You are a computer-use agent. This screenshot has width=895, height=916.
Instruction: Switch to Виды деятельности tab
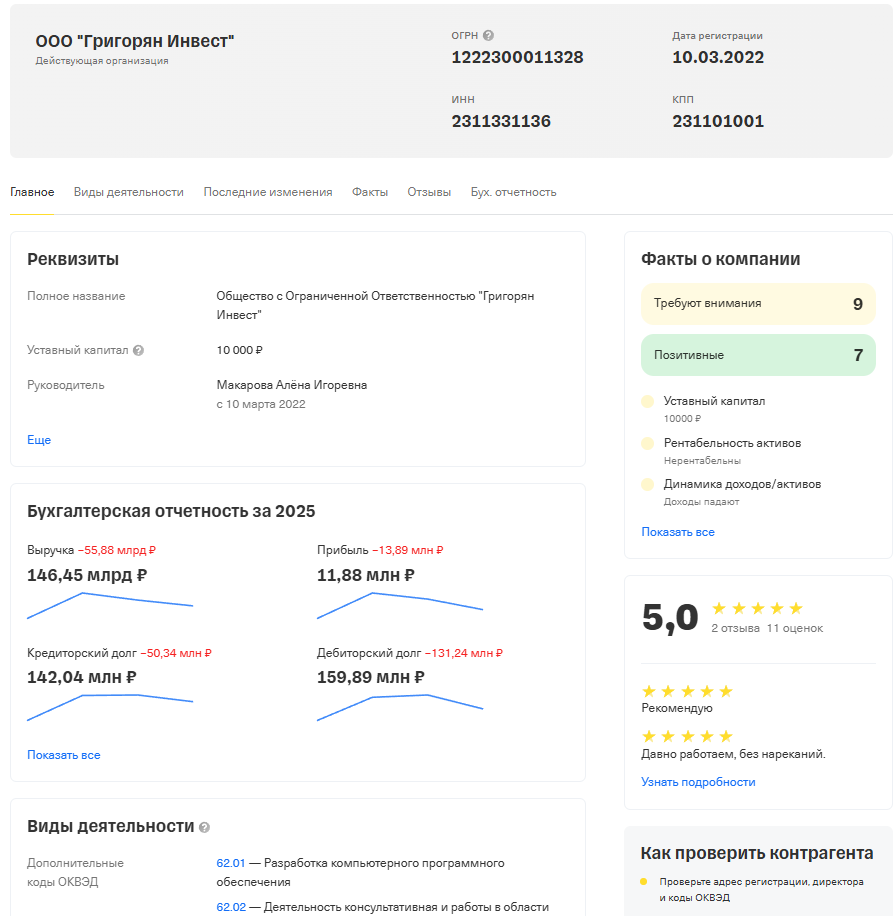pyautogui.click(x=129, y=192)
